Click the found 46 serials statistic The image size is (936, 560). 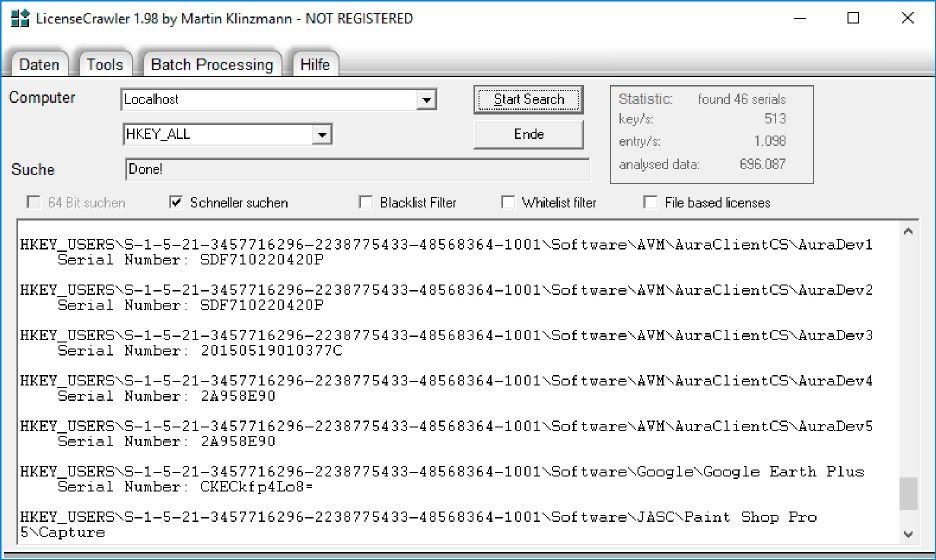tap(741, 99)
